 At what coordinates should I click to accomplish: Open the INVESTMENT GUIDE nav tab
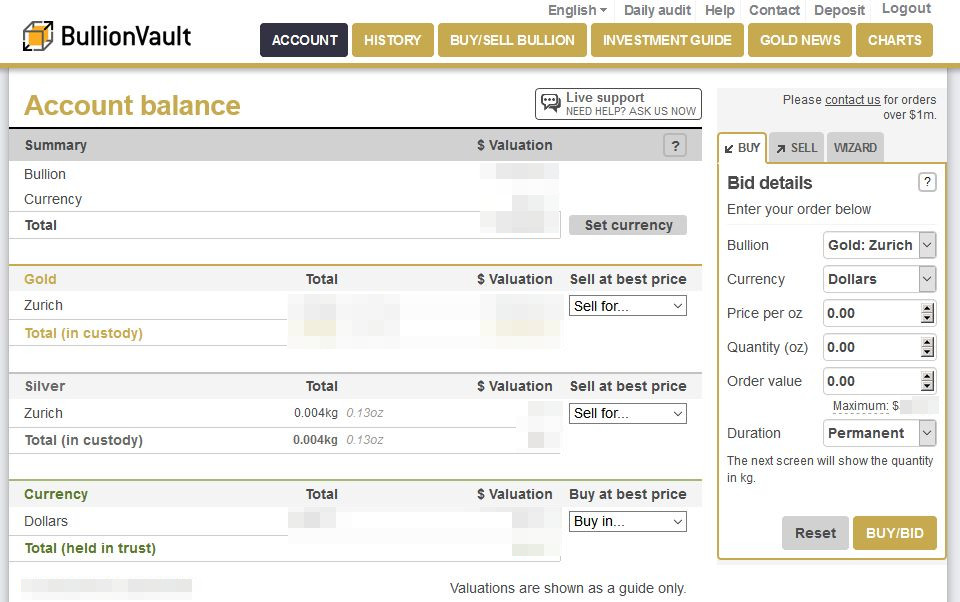(x=667, y=40)
